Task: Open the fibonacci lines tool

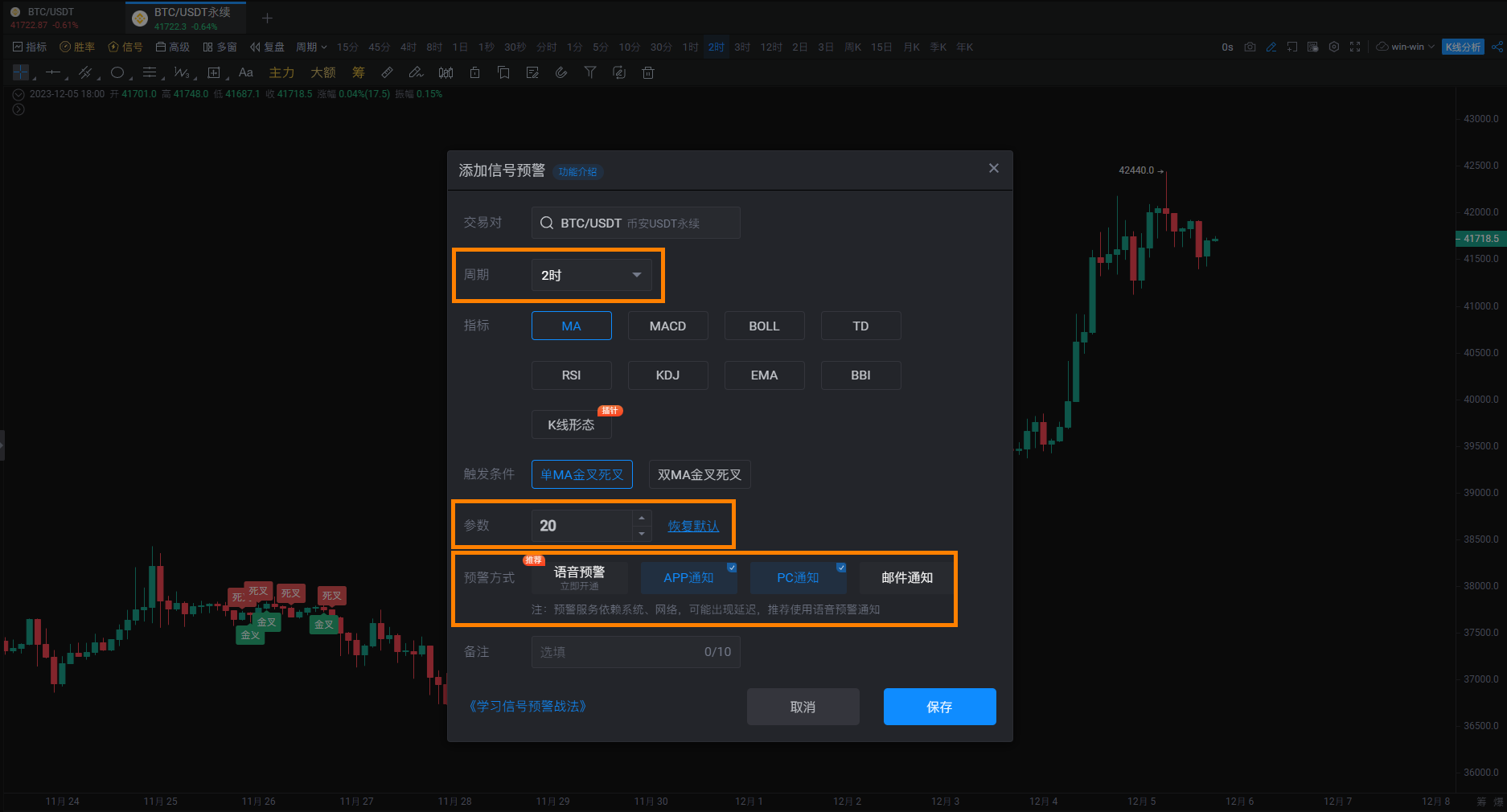Action: tap(150, 72)
